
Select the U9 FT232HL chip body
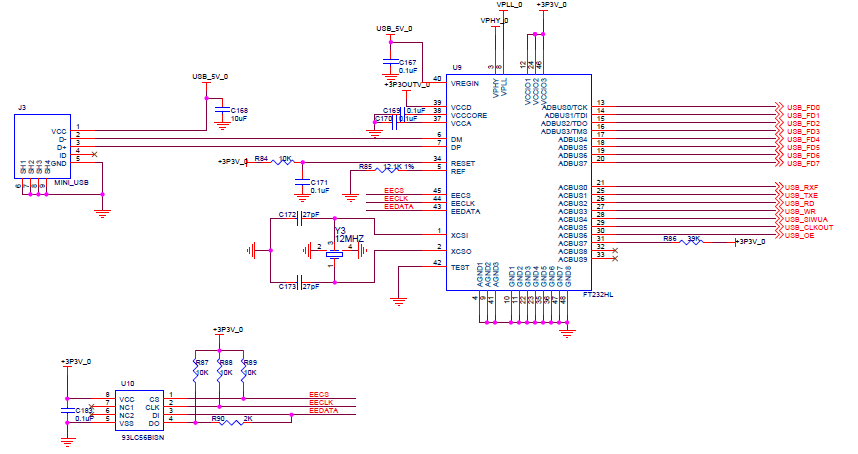(x=519, y=183)
